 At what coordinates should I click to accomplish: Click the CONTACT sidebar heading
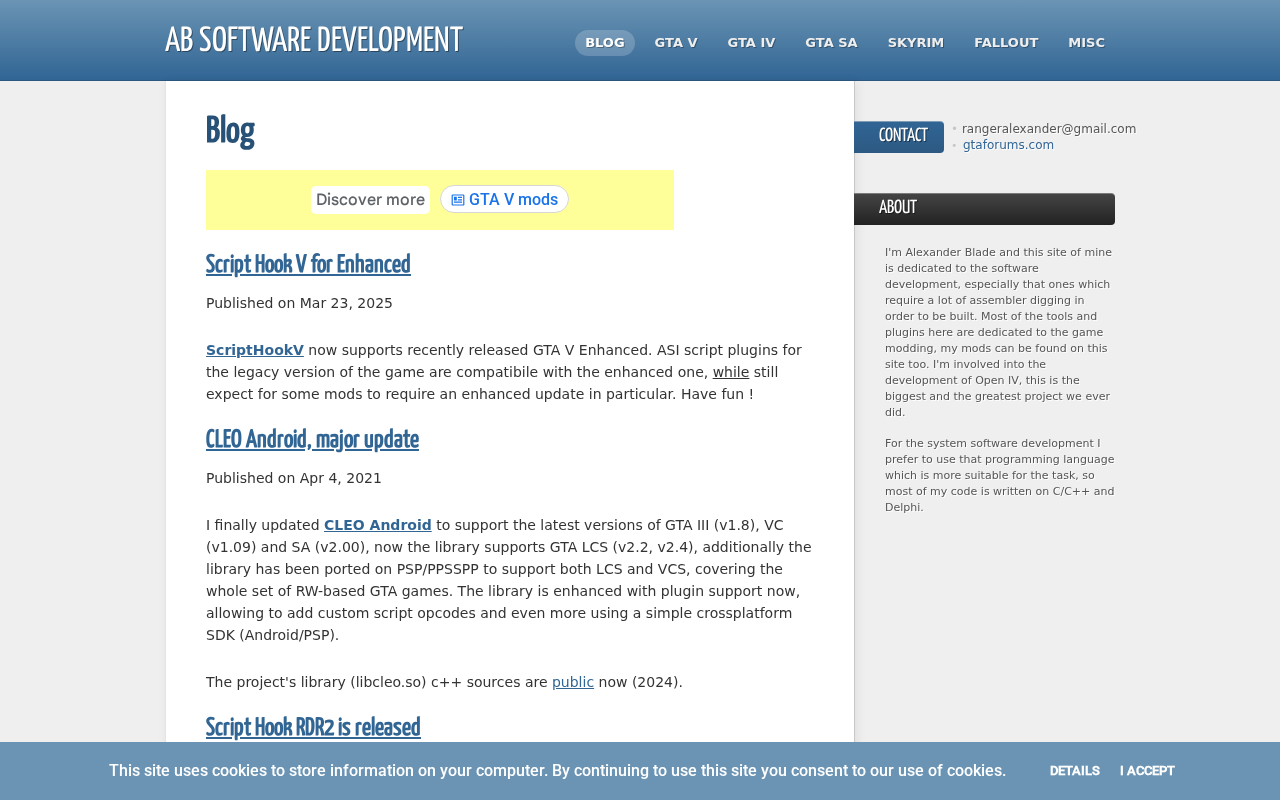[899, 136]
